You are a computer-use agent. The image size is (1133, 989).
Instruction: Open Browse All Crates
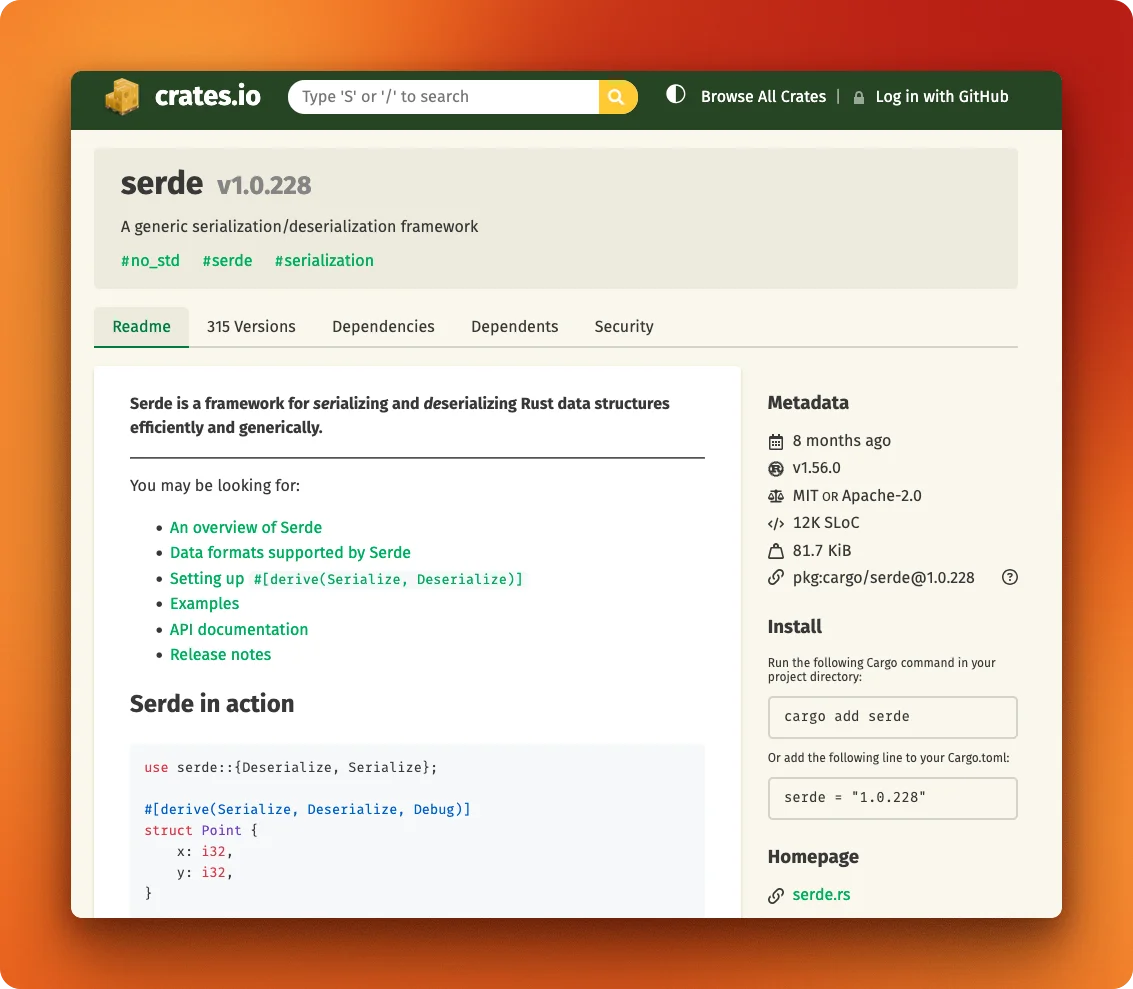(763, 97)
